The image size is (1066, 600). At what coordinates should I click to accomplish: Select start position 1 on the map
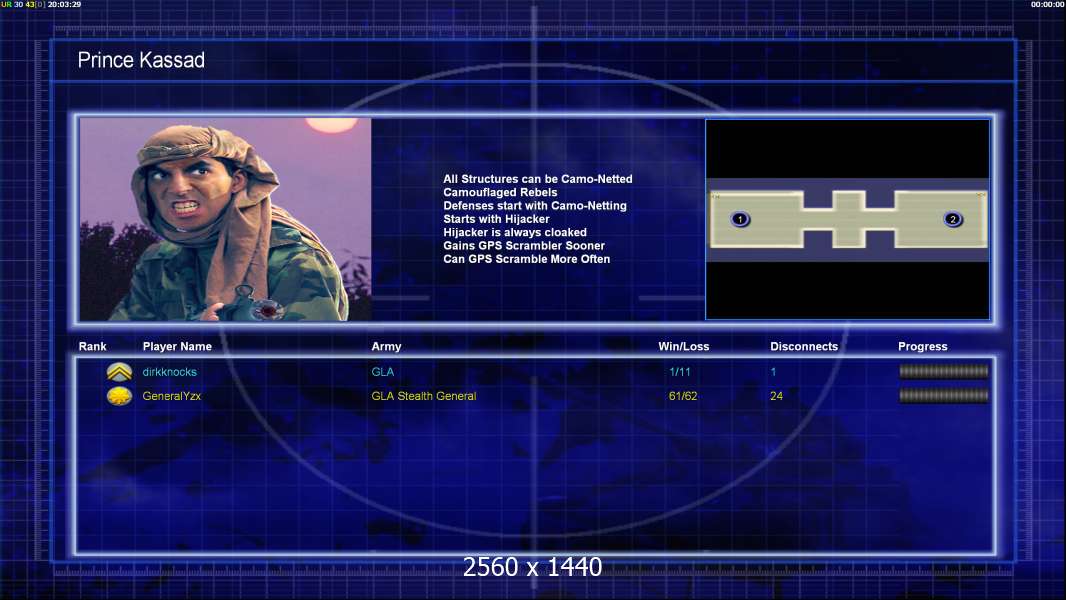740,219
